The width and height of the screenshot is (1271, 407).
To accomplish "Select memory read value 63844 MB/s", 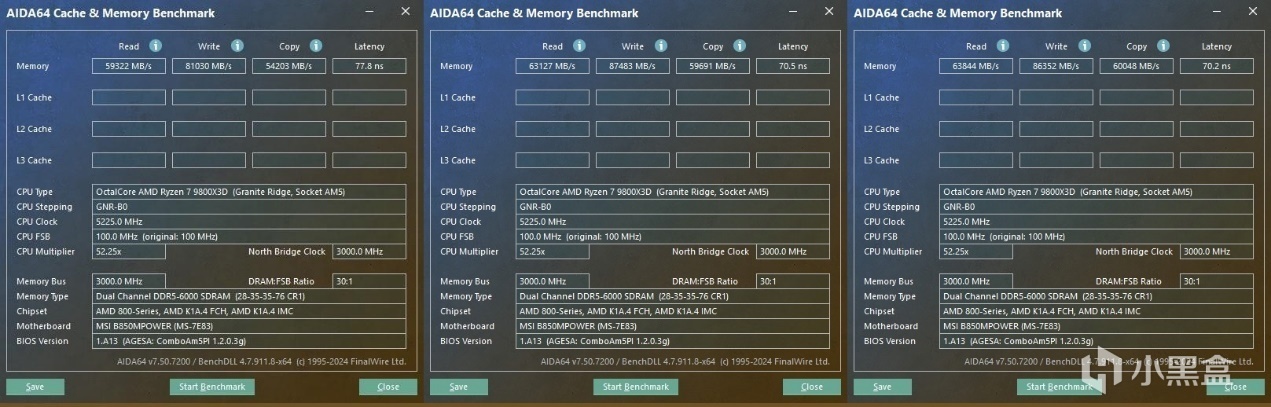I will click(976, 66).
